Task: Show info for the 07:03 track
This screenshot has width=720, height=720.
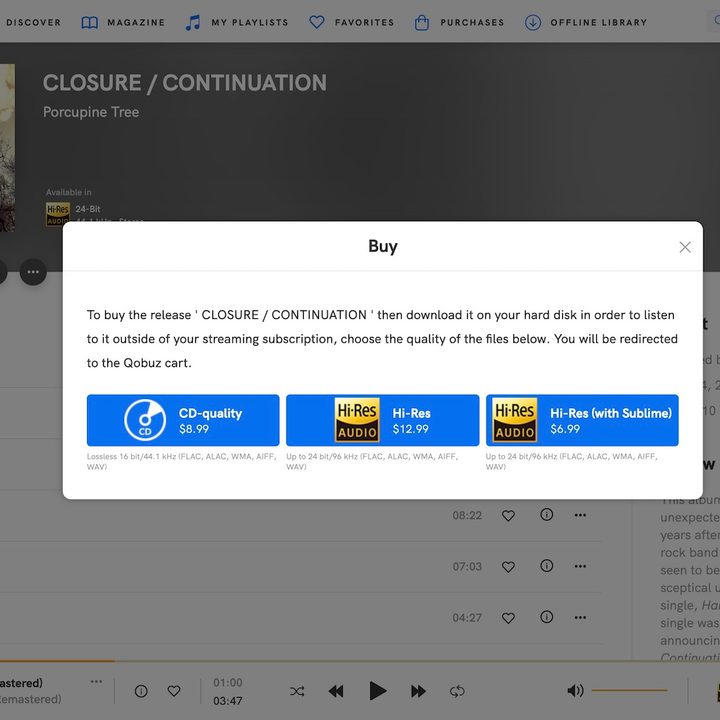Action: [546, 566]
